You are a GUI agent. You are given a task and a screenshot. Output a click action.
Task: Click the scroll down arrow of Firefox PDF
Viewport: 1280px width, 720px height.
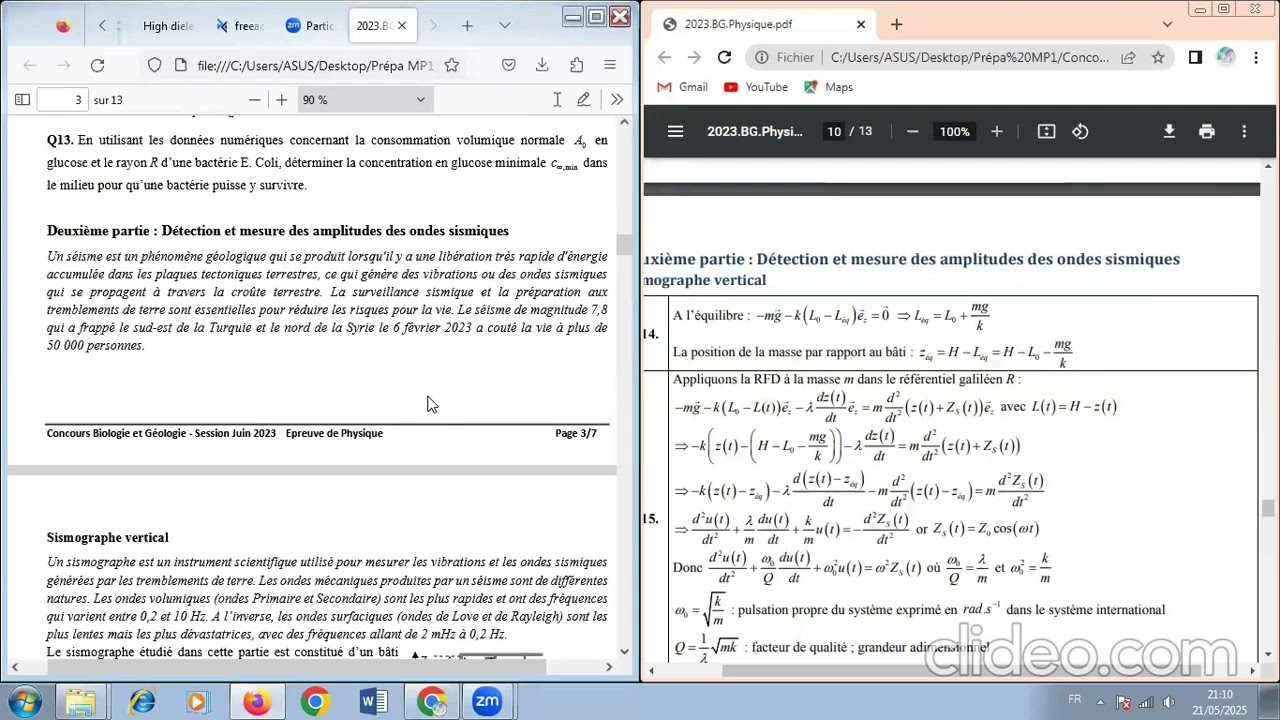pyautogui.click(x=624, y=651)
